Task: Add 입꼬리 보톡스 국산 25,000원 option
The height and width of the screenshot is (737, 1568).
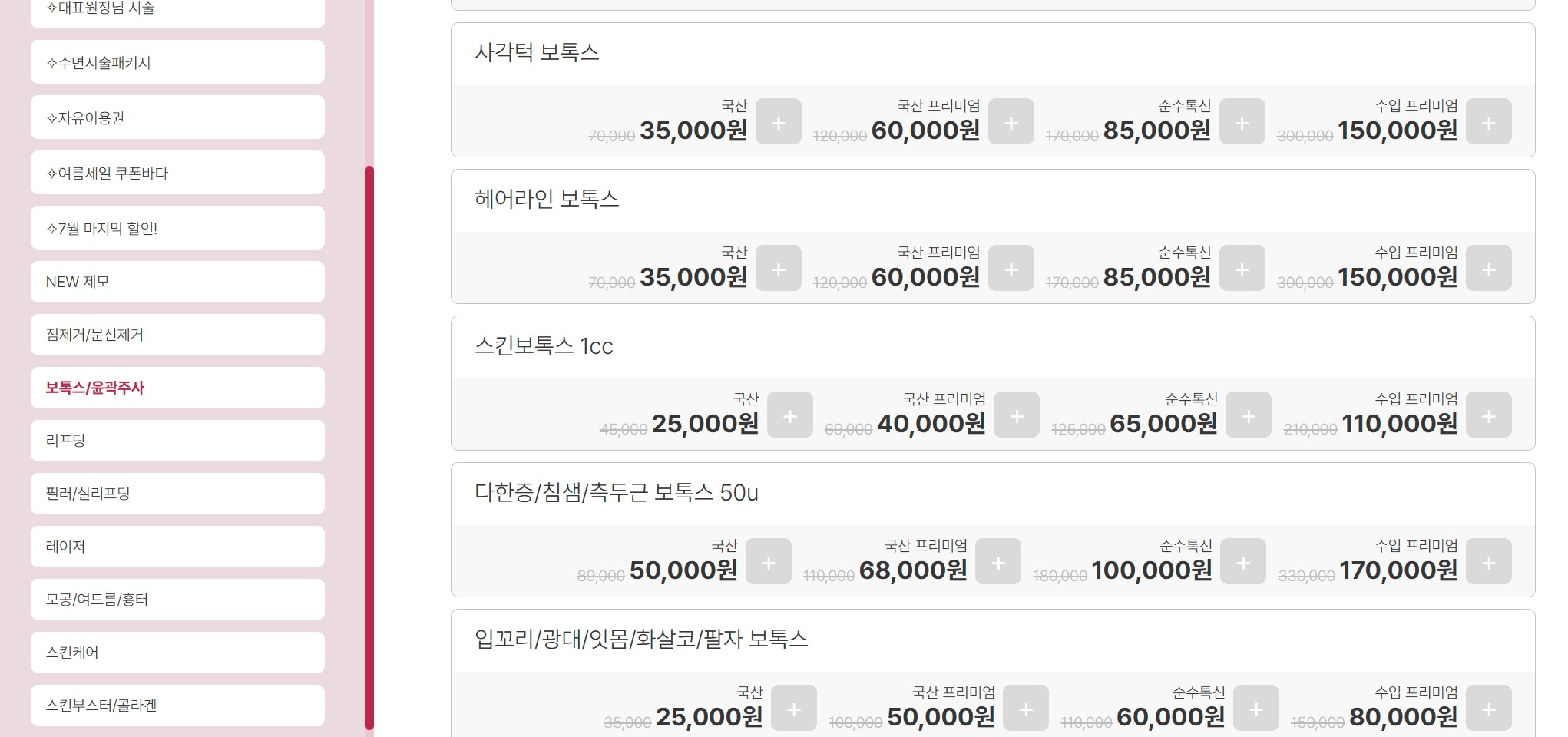Action: click(x=793, y=709)
